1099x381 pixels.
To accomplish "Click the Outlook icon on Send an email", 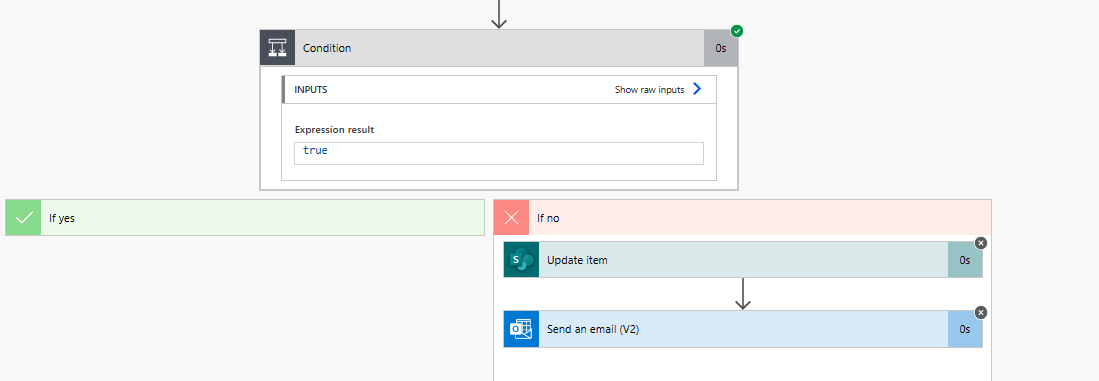I will (x=521, y=329).
